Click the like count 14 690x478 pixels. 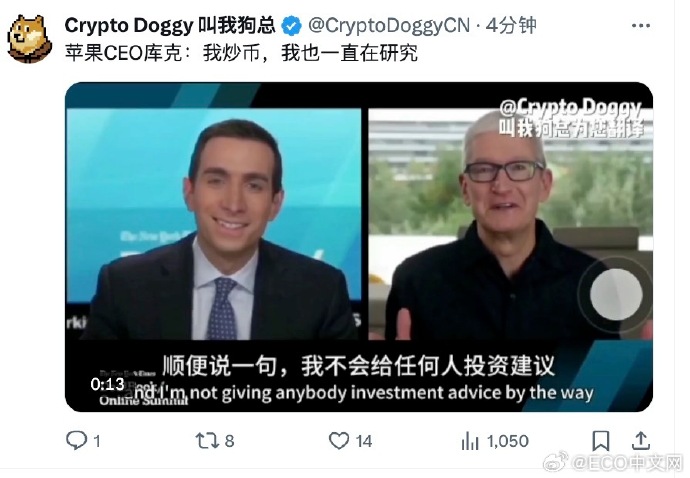point(364,441)
